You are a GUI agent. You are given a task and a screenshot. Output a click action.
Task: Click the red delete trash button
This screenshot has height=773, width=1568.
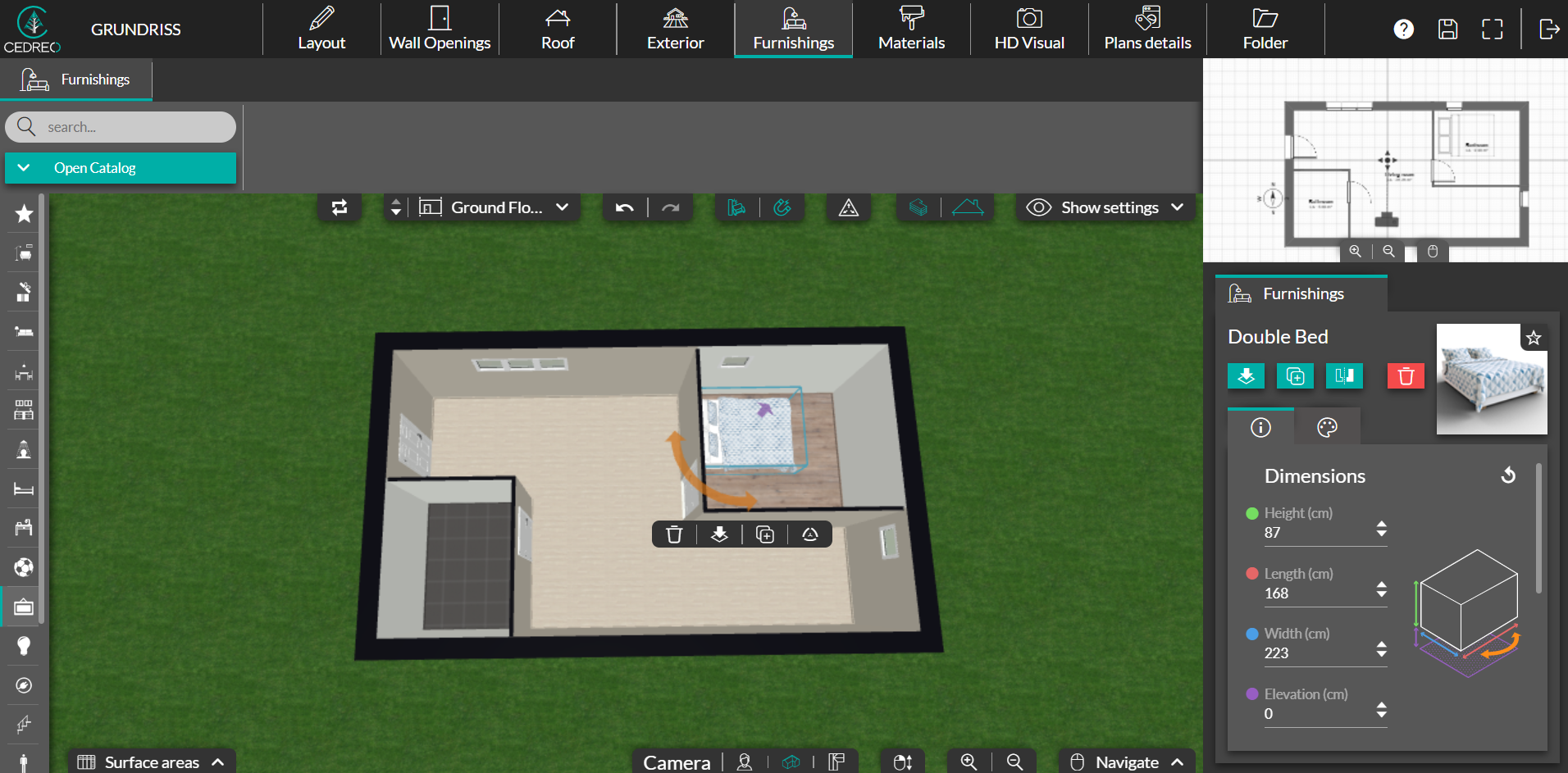1406,376
